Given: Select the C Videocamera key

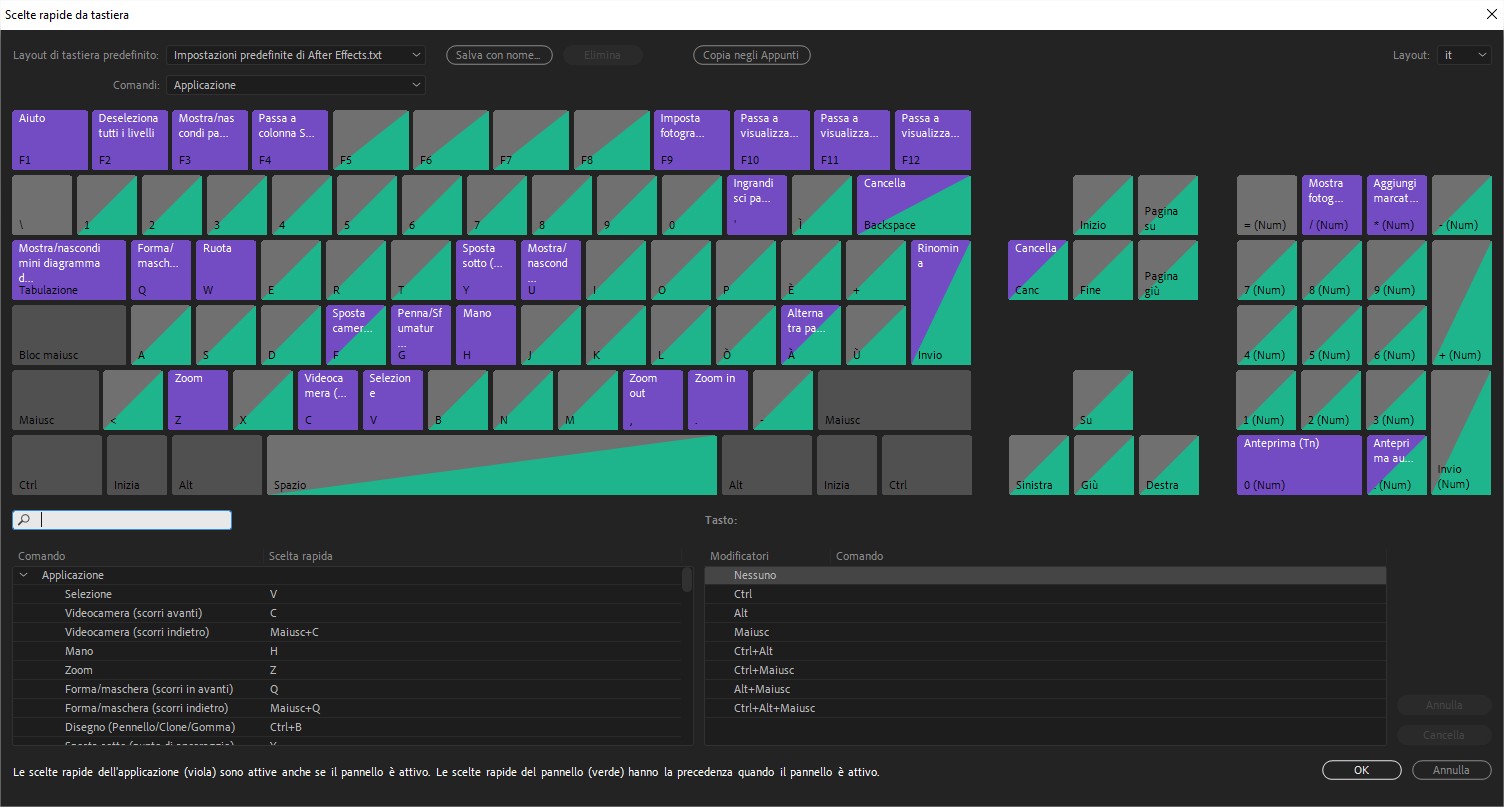Looking at the screenshot, I should coord(328,400).
